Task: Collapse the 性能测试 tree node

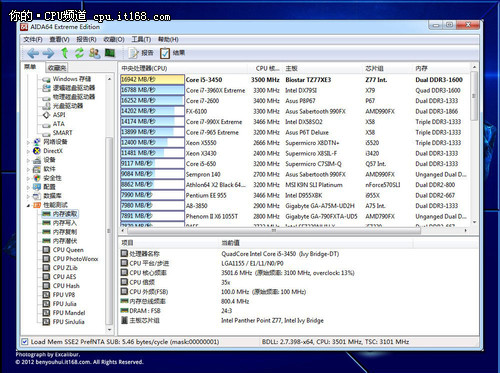Action: coord(28,205)
